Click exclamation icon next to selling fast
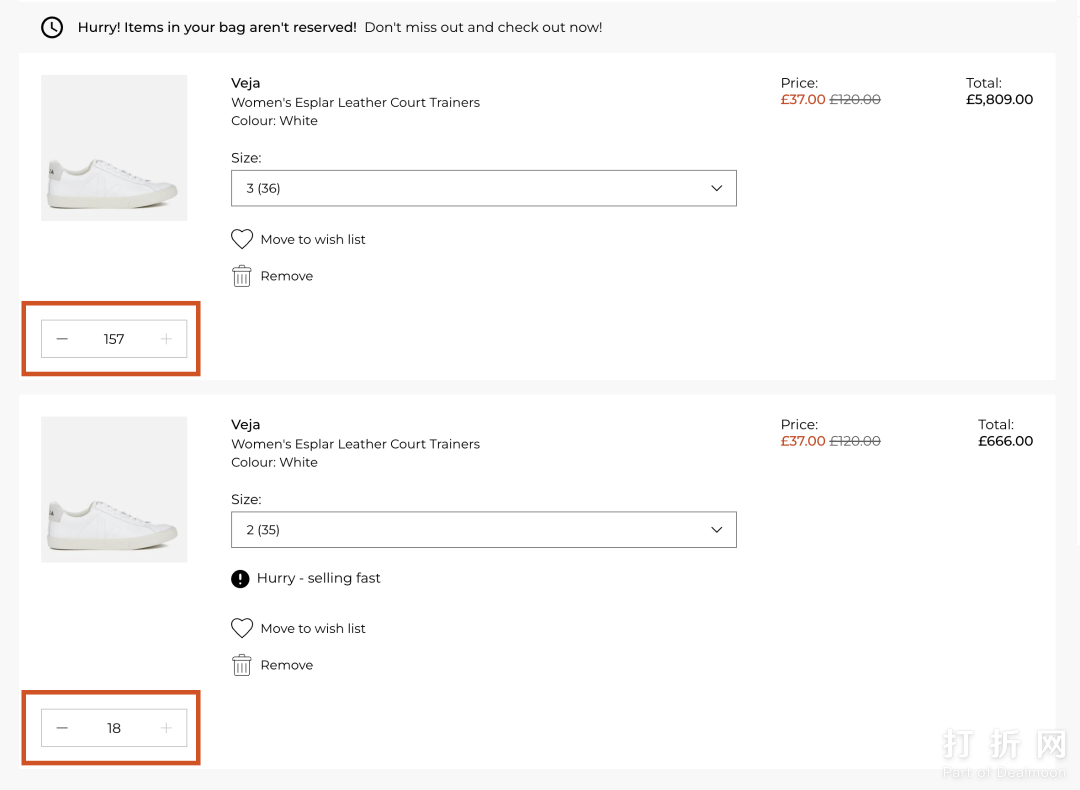Viewport: 1080px width, 790px height. pyautogui.click(x=240, y=579)
